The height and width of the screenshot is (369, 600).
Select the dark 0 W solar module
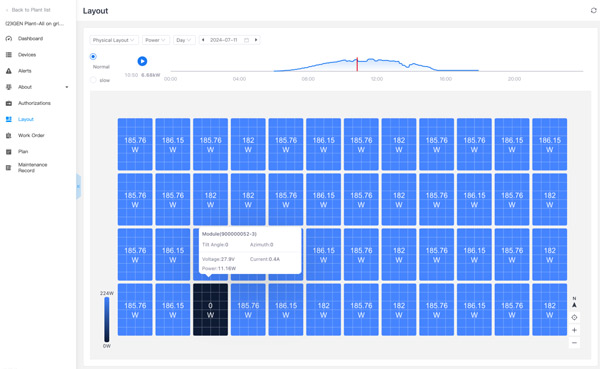coord(210,310)
